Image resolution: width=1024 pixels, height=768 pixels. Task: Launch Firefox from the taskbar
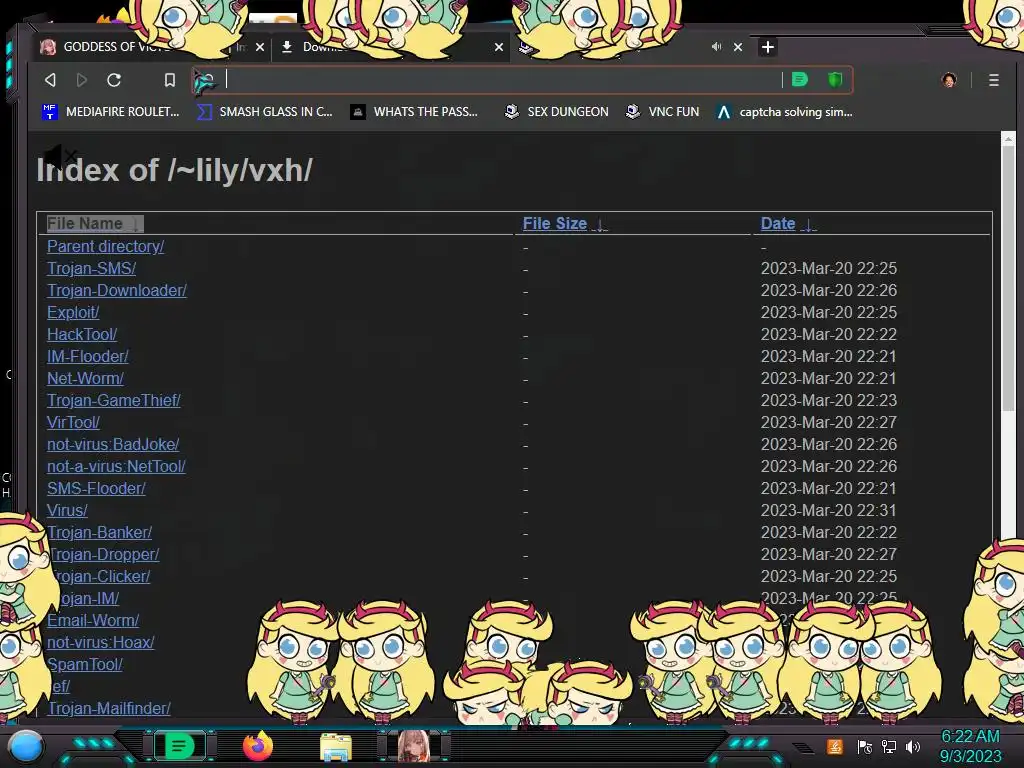[x=257, y=746]
